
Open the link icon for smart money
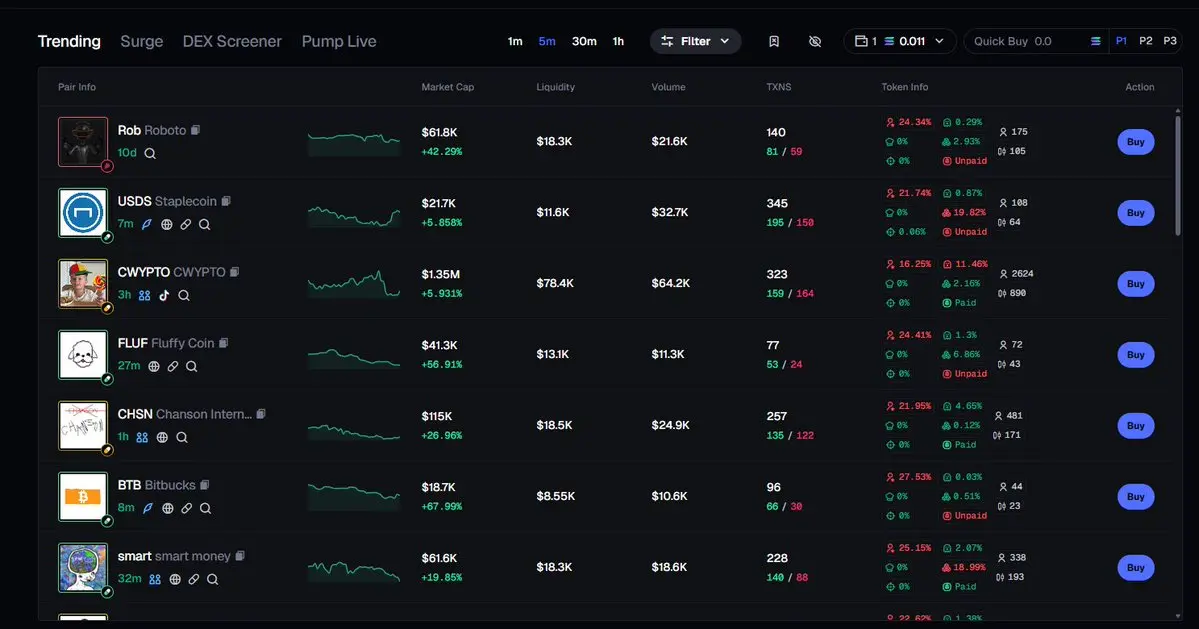tap(193, 579)
